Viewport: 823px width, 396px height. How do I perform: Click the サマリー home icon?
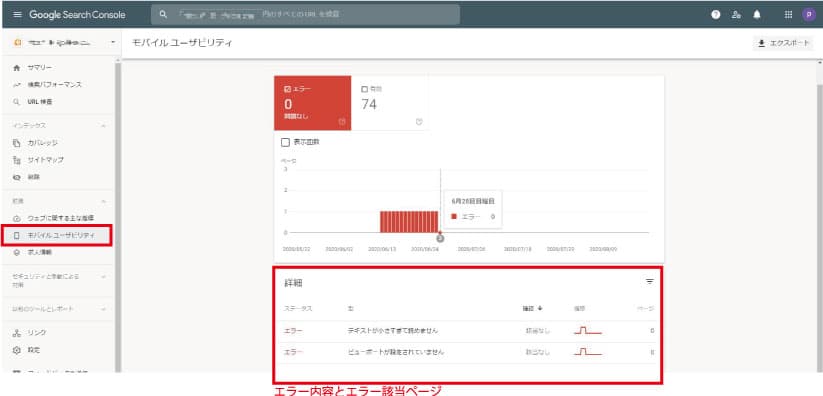pos(17,68)
